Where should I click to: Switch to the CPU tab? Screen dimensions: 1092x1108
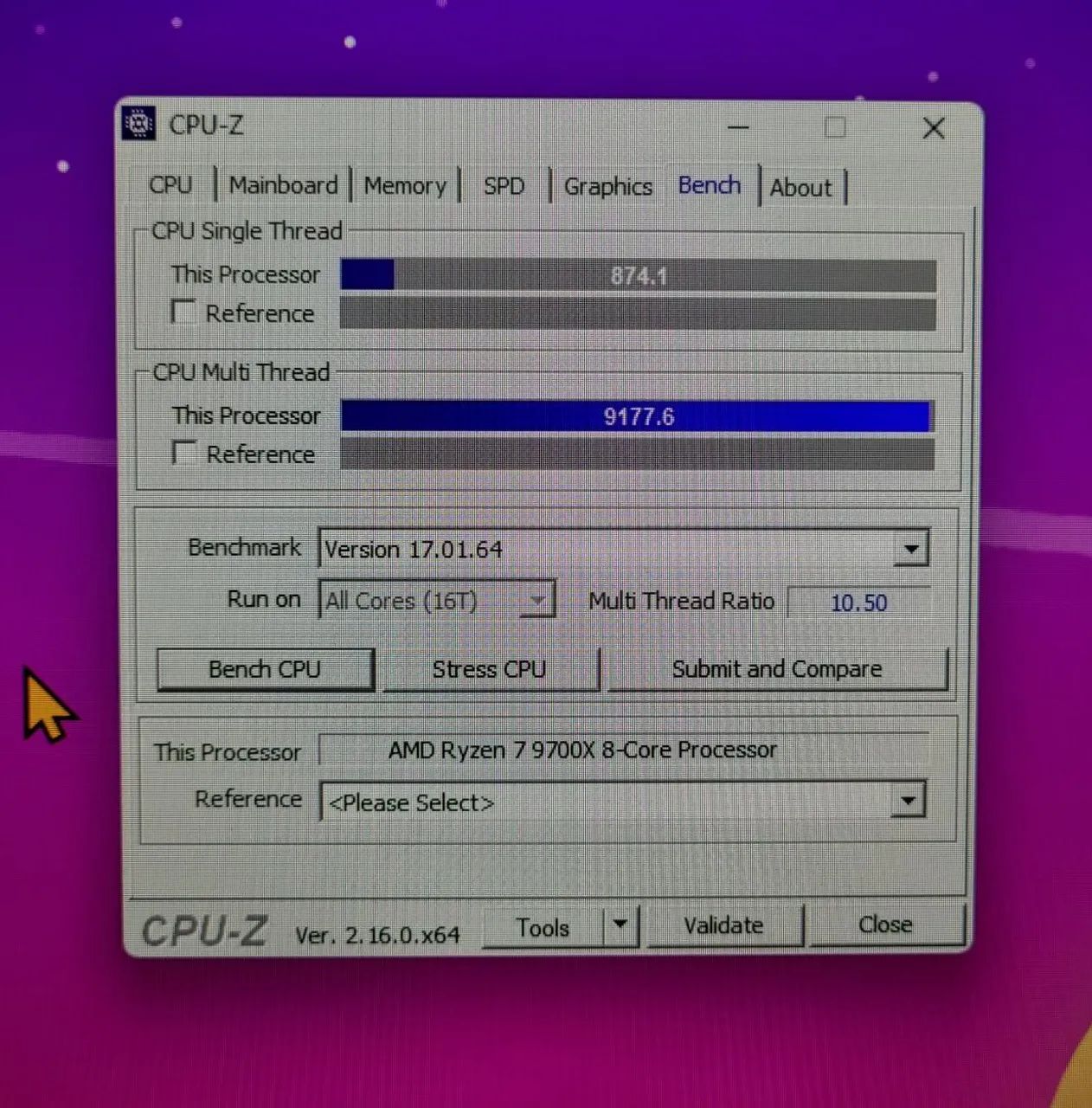click(x=170, y=185)
